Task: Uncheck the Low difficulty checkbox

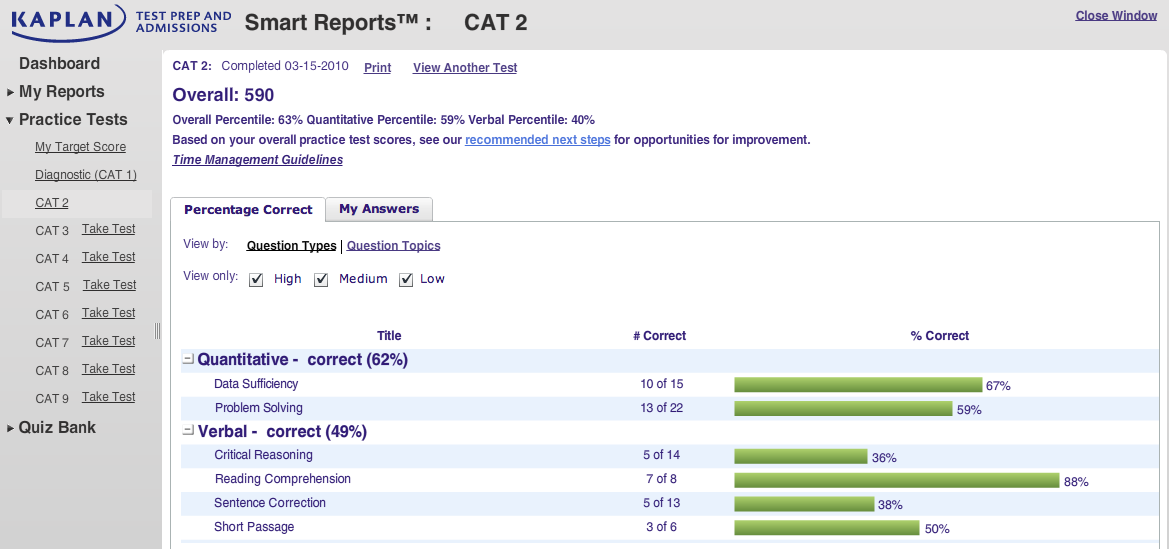Action: click(406, 280)
